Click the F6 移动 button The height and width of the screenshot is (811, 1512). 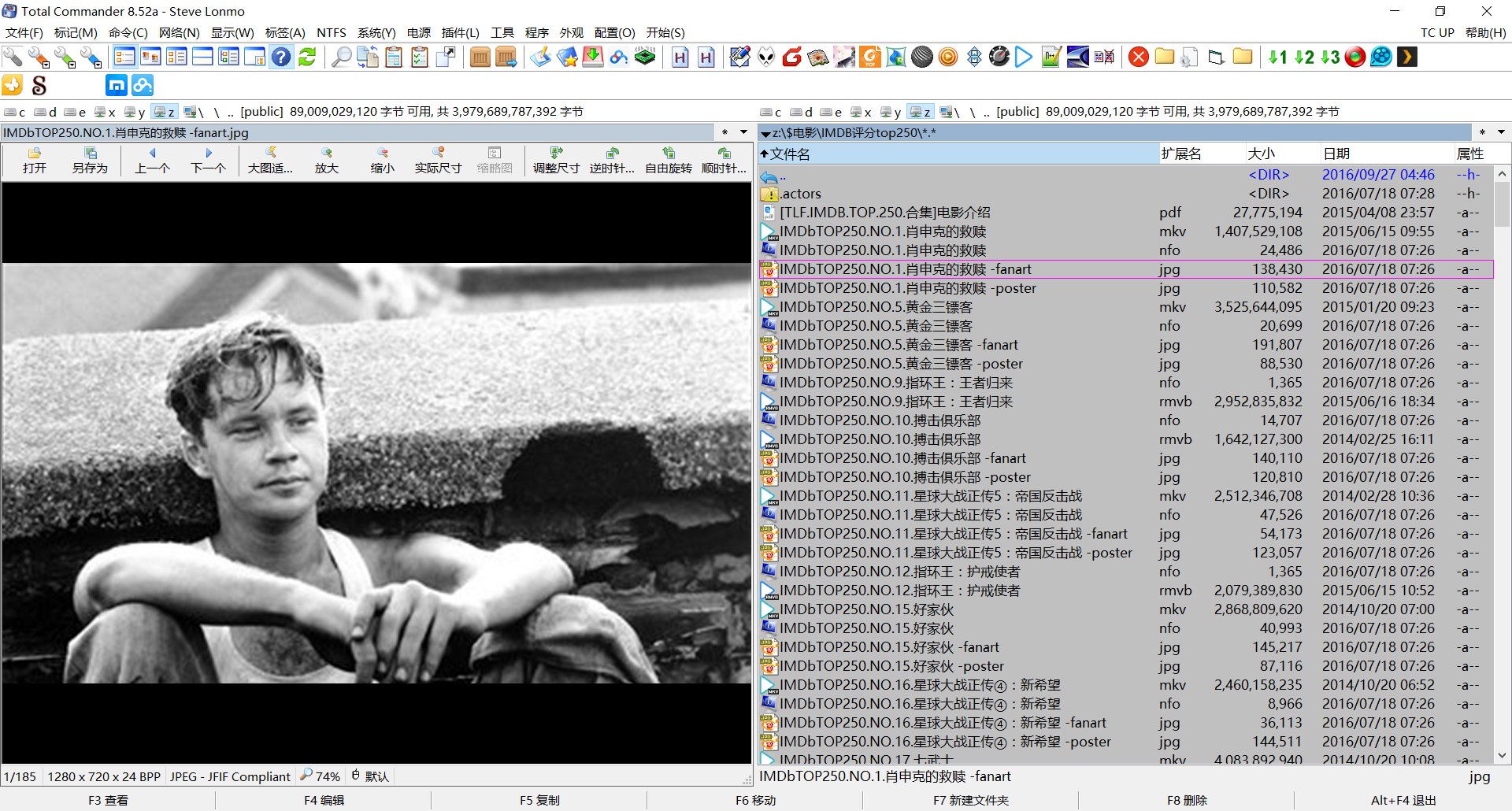[755, 800]
